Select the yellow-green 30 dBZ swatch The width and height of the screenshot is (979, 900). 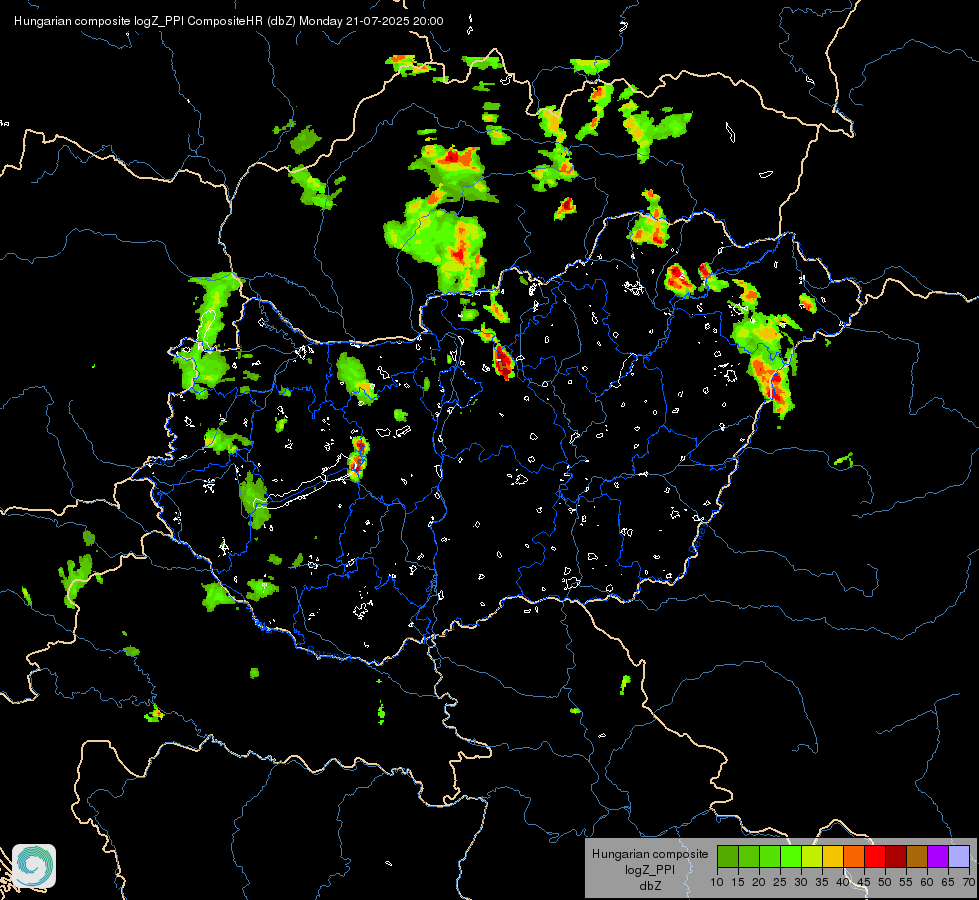point(812,856)
